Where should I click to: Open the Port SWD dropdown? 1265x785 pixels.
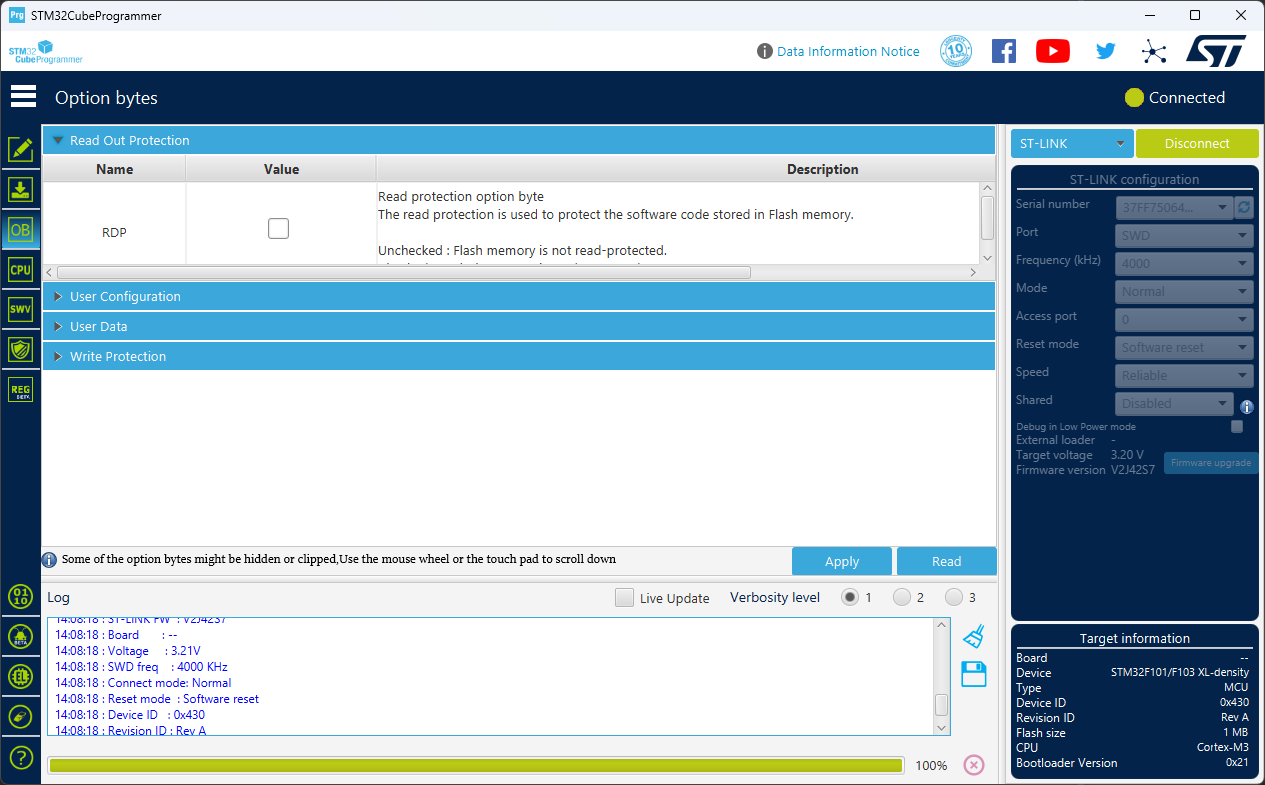[x=1185, y=236]
